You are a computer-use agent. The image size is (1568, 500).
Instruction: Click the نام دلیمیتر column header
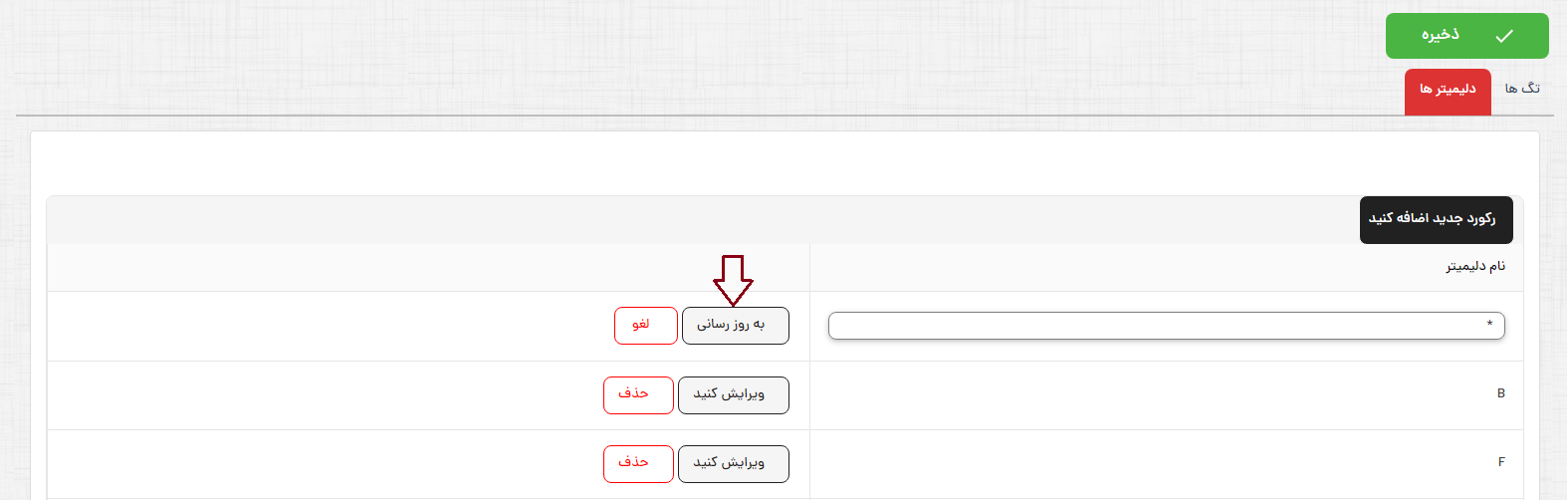[x=1475, y=267]
